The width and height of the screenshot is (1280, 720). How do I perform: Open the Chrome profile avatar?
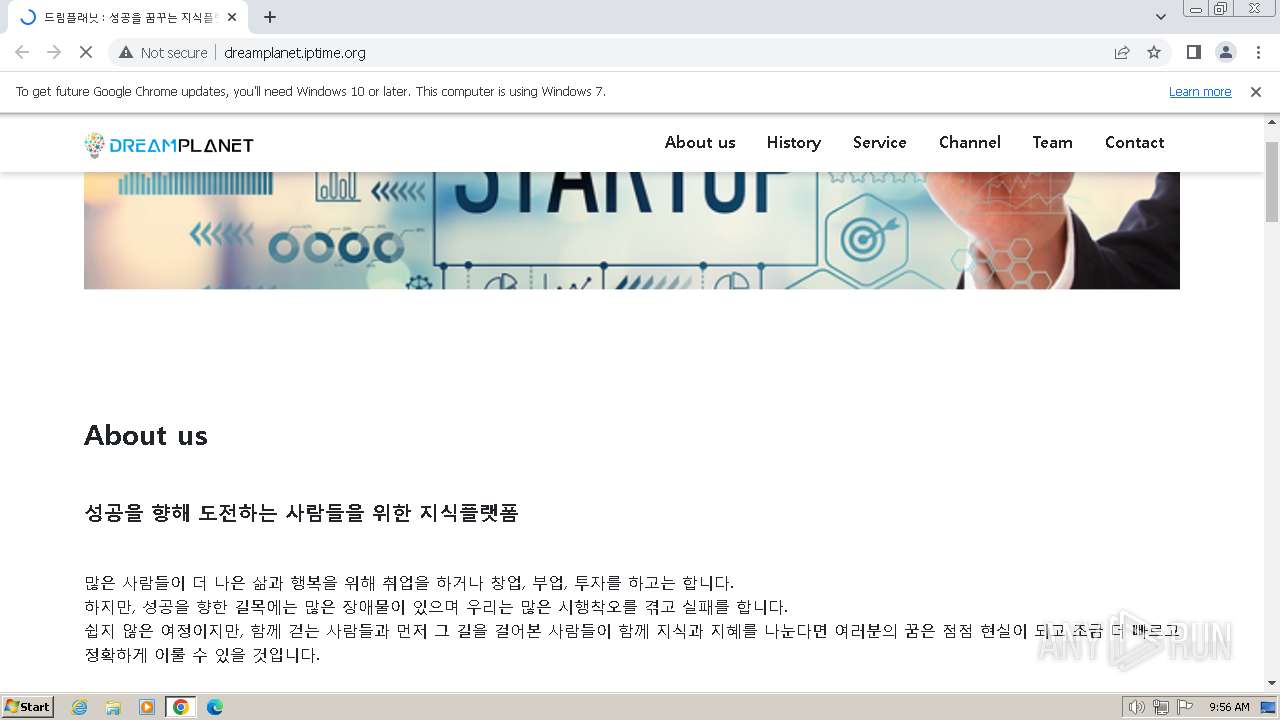1225,52
